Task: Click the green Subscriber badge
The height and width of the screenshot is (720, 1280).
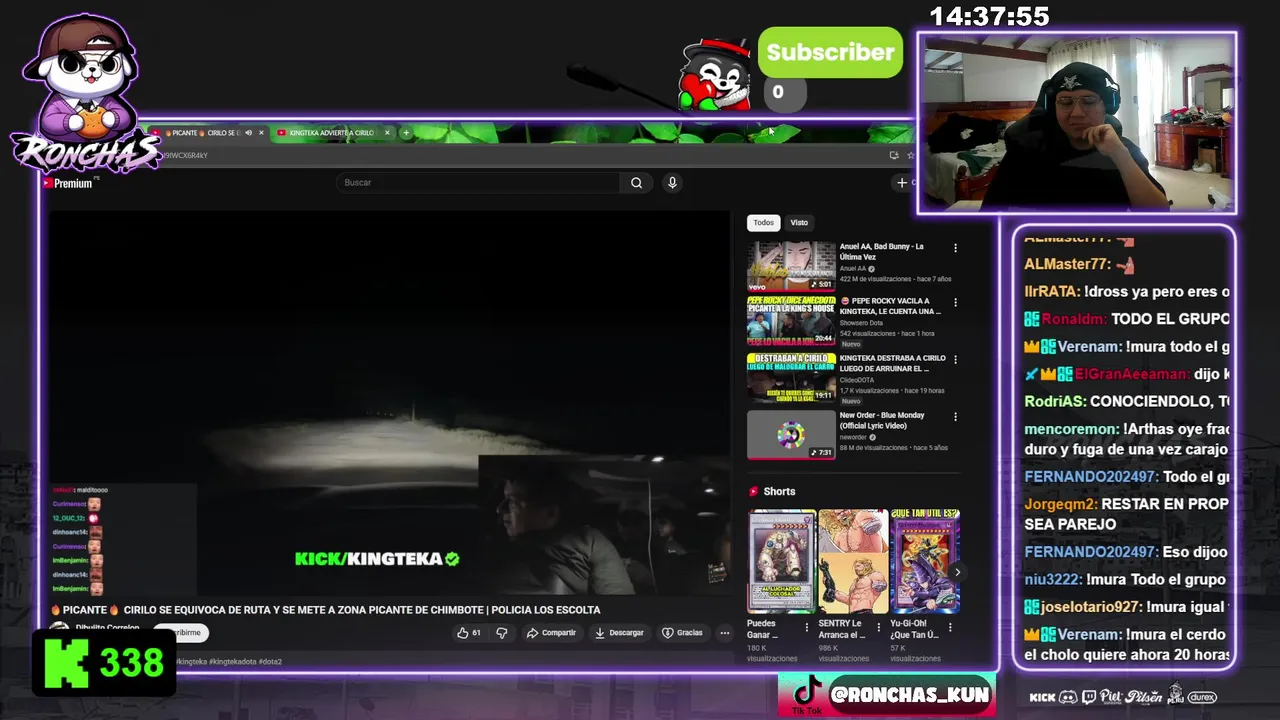Action: (830, 53)
